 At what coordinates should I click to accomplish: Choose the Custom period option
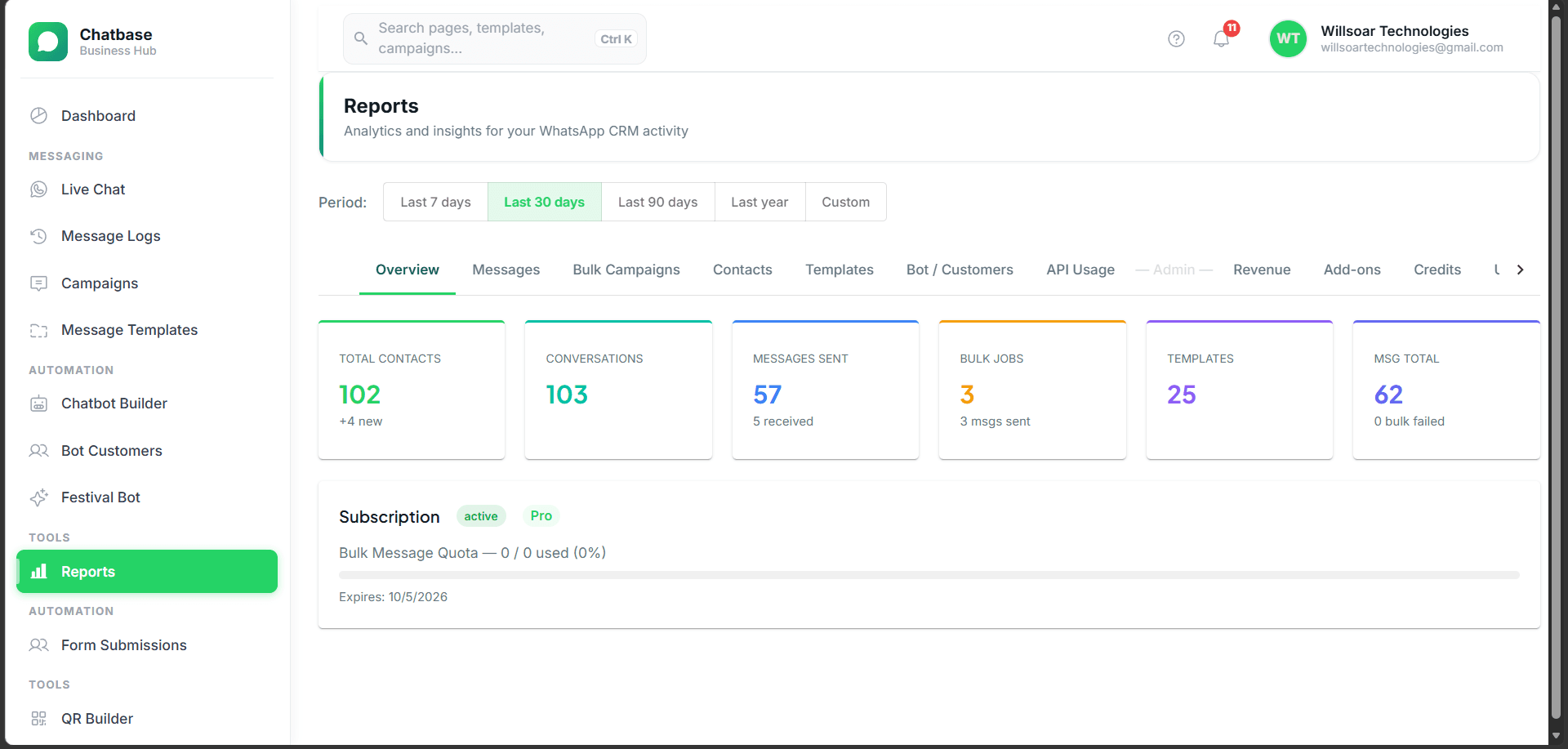pyautogui.click(x=845, y=202)
